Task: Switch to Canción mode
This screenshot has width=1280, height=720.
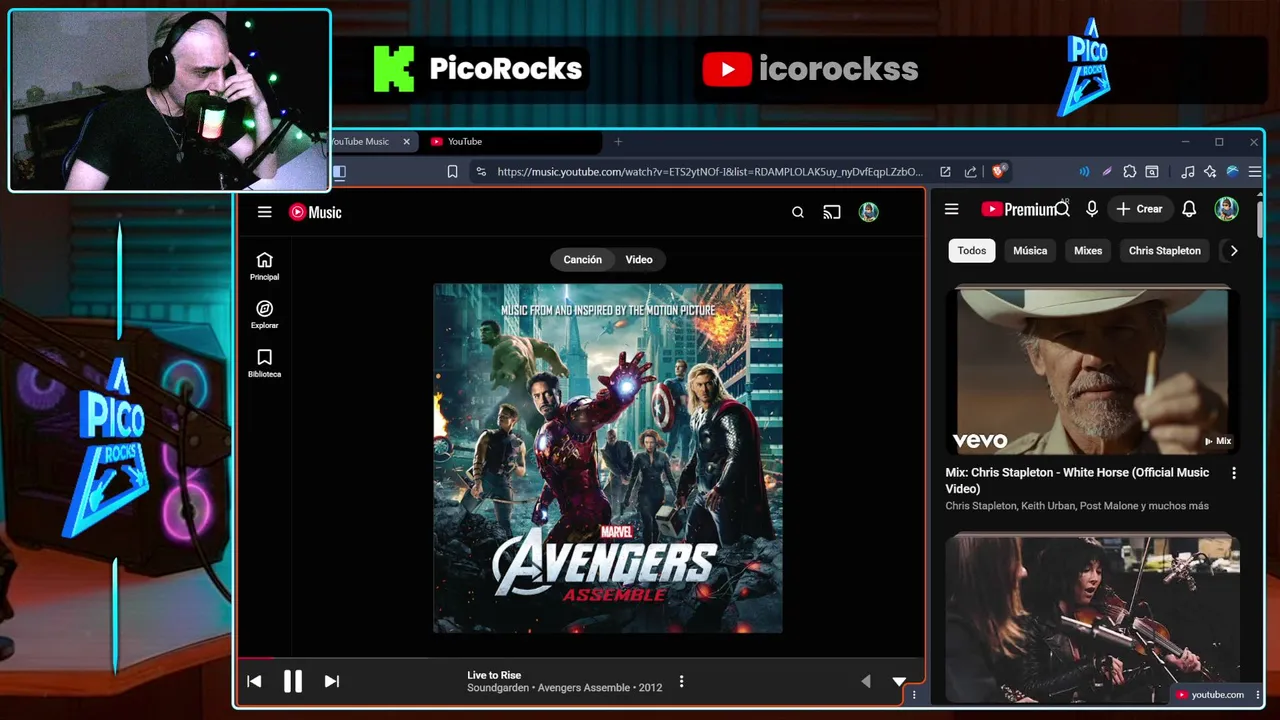Action: point(582,260)
